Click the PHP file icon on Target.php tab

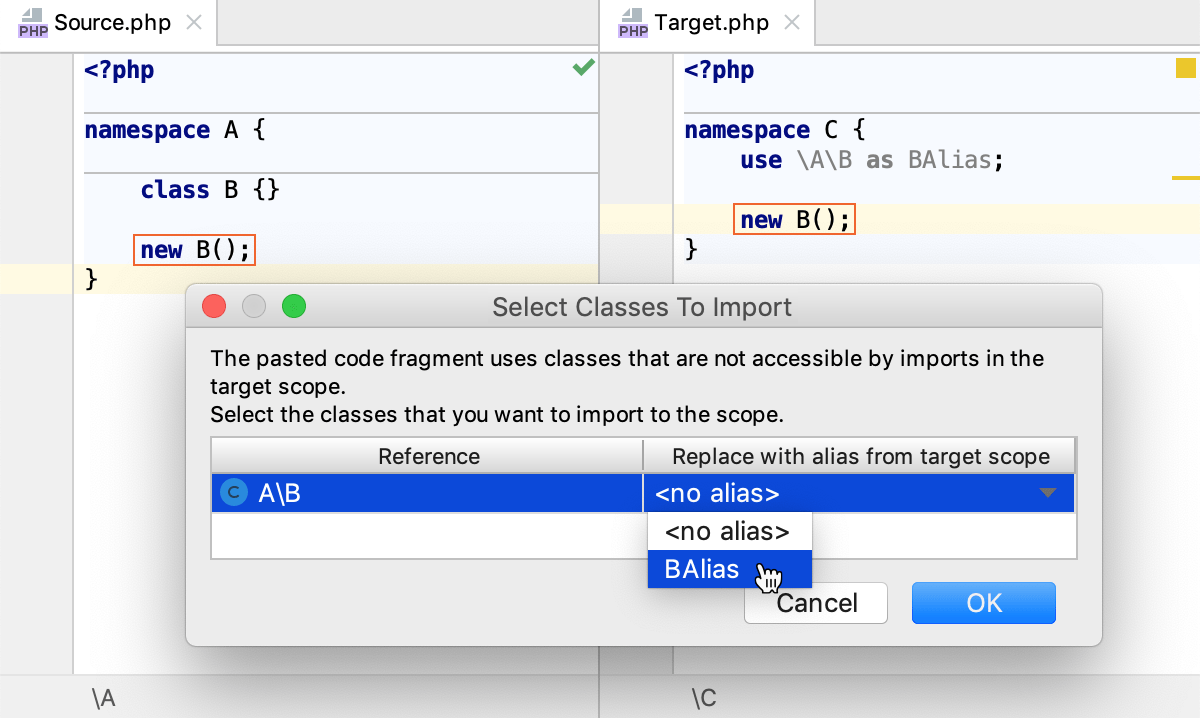[632, 22]
